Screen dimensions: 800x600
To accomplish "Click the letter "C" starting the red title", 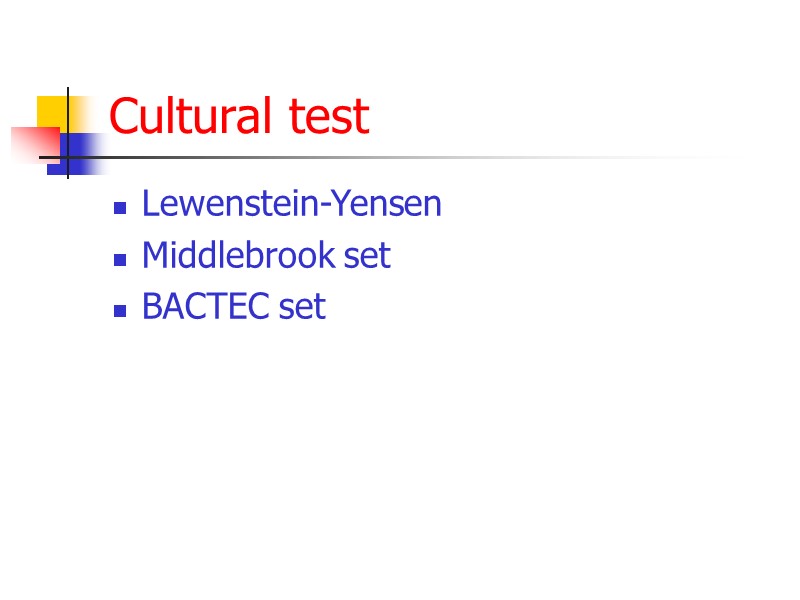I will coord(122,117).
